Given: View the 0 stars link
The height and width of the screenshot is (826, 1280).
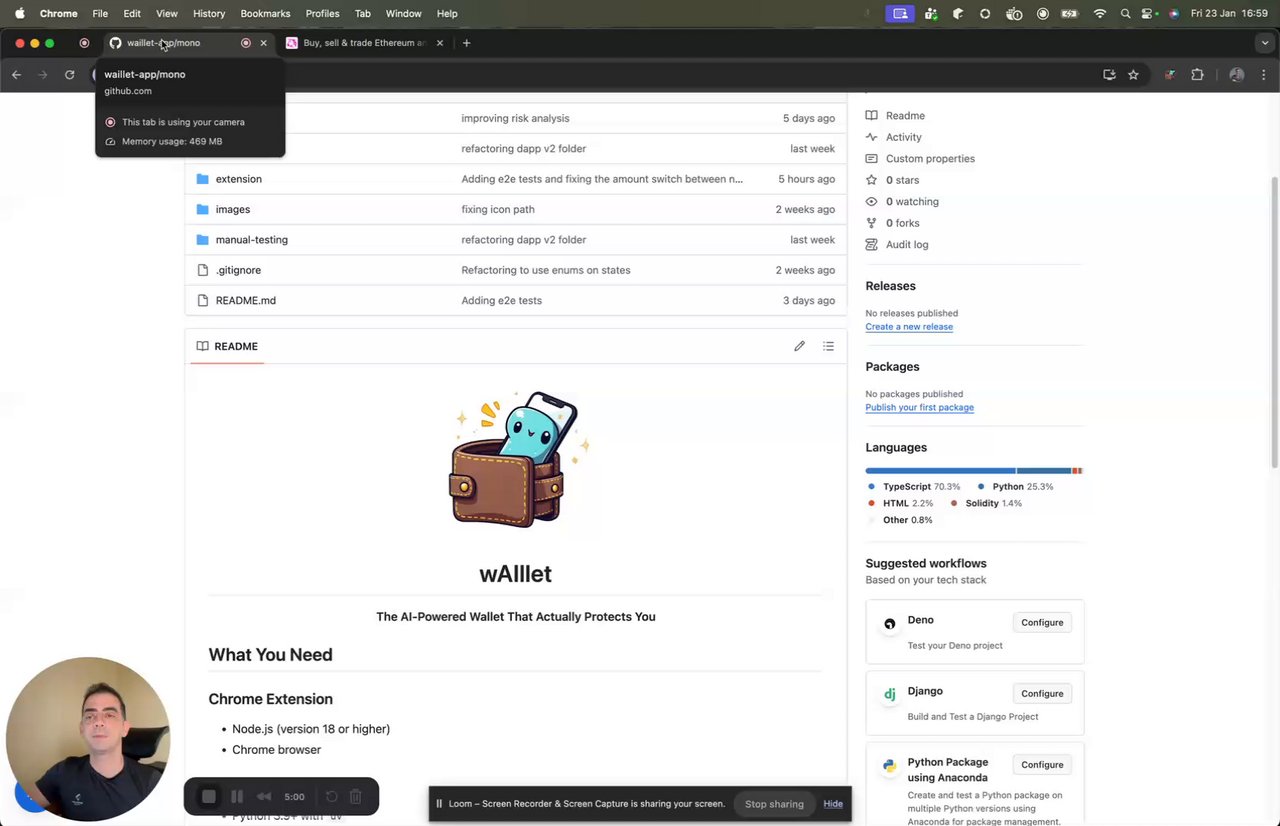Looking at the screenshot, I should 902,180.
